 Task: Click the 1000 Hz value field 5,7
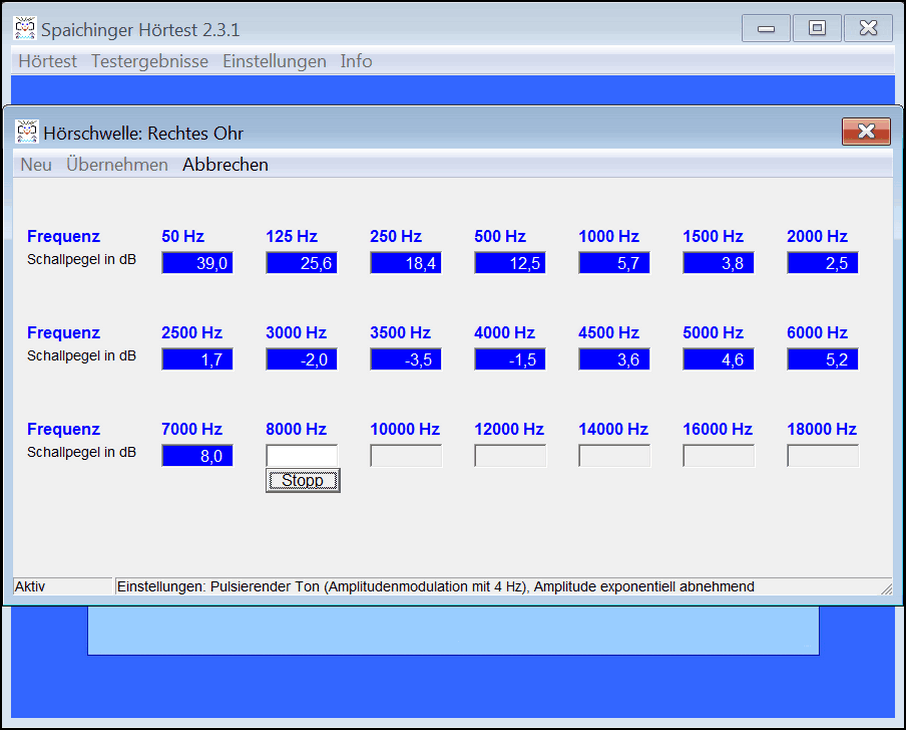[x=614, y=263]
